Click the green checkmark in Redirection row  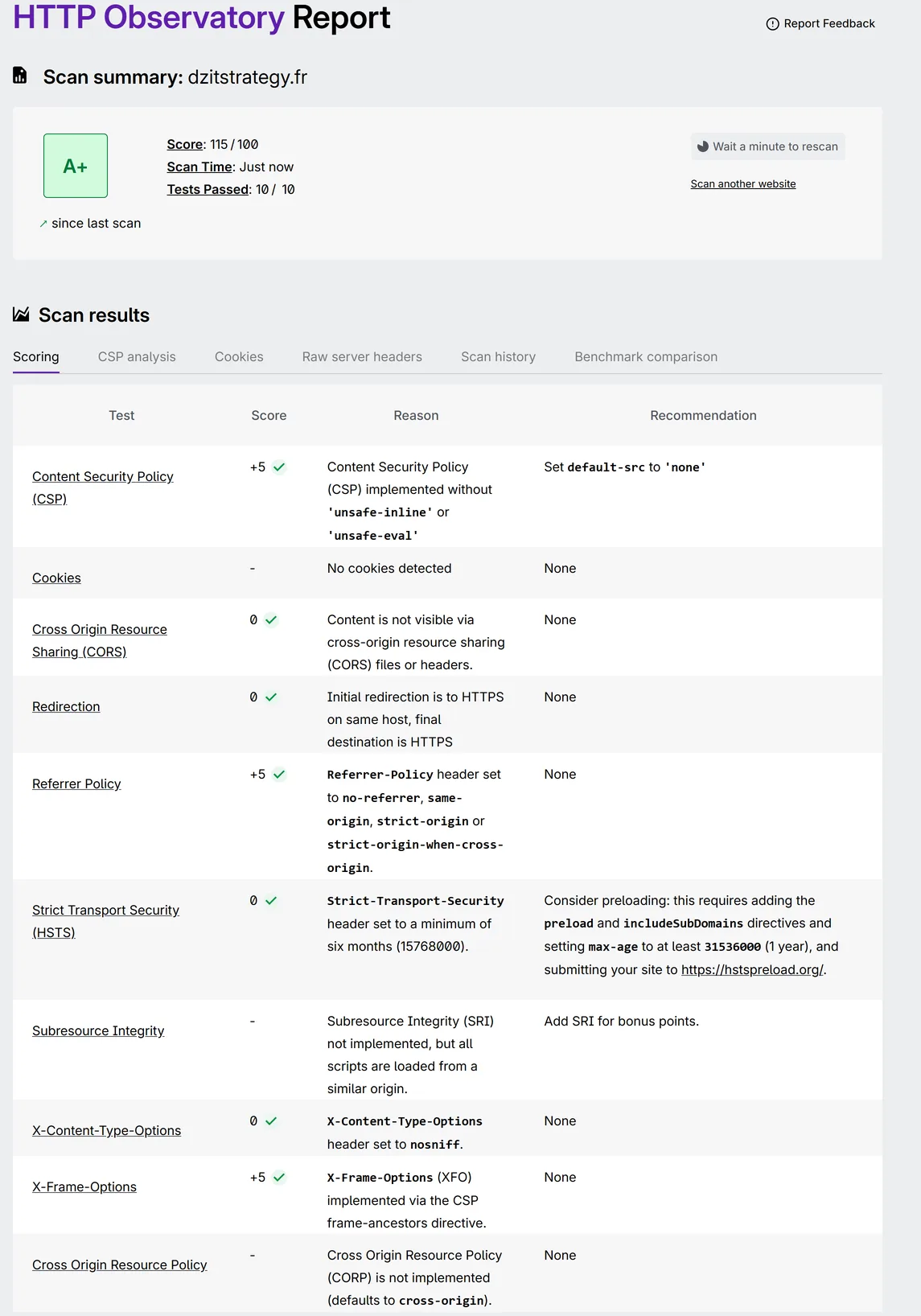pyautogui.click(x=271, y=697)
